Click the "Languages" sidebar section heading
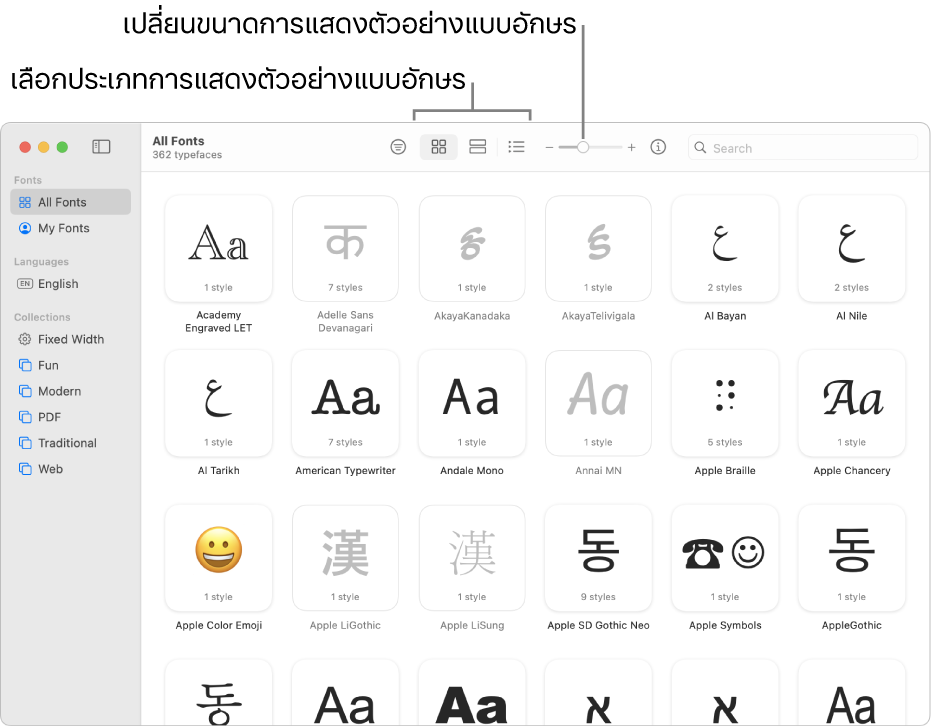The width and height of the screenshot is (934, 726). pyautogui.click(x=41, y=261)
